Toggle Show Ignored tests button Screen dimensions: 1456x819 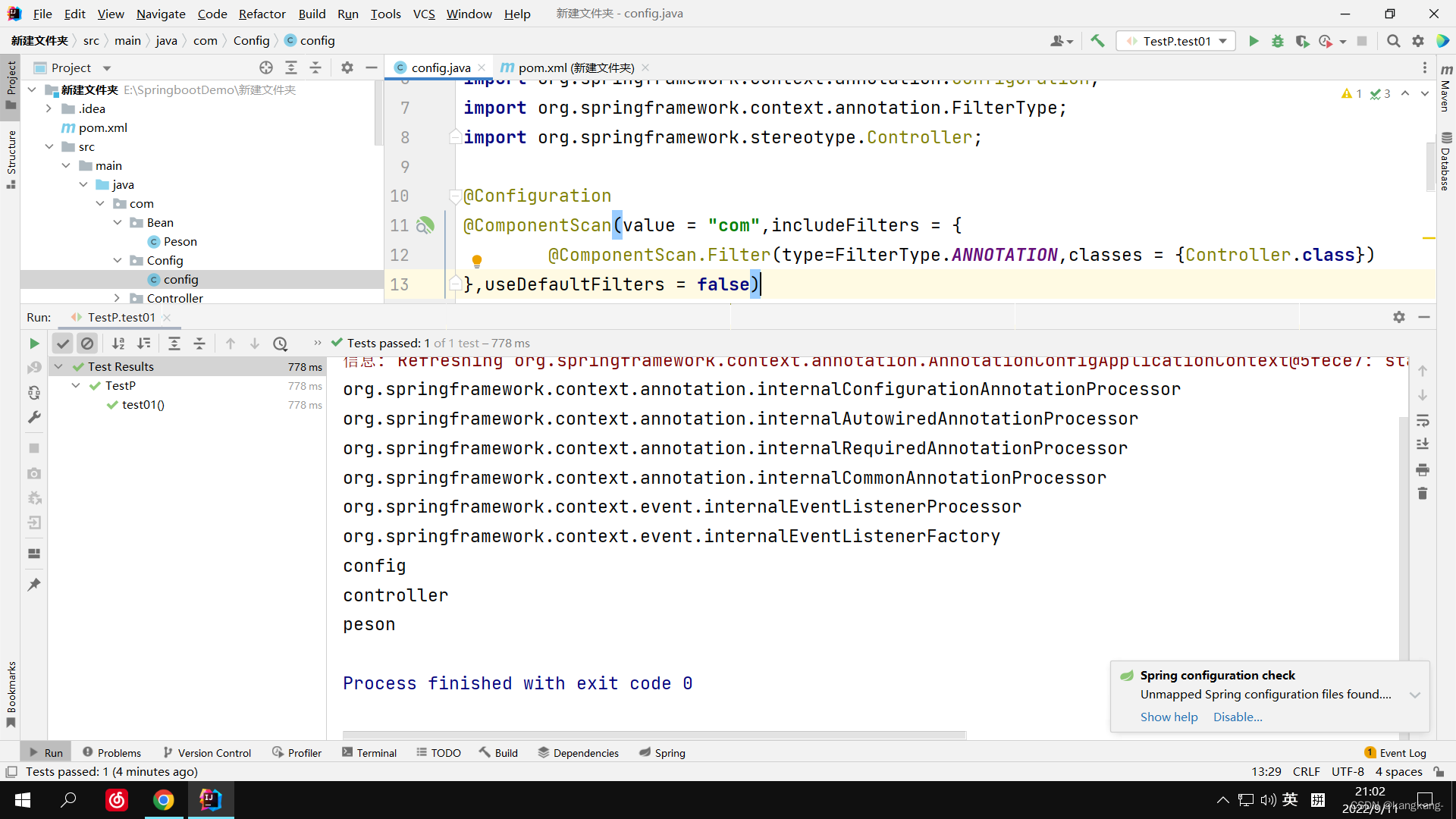click(x=87, y=344)
